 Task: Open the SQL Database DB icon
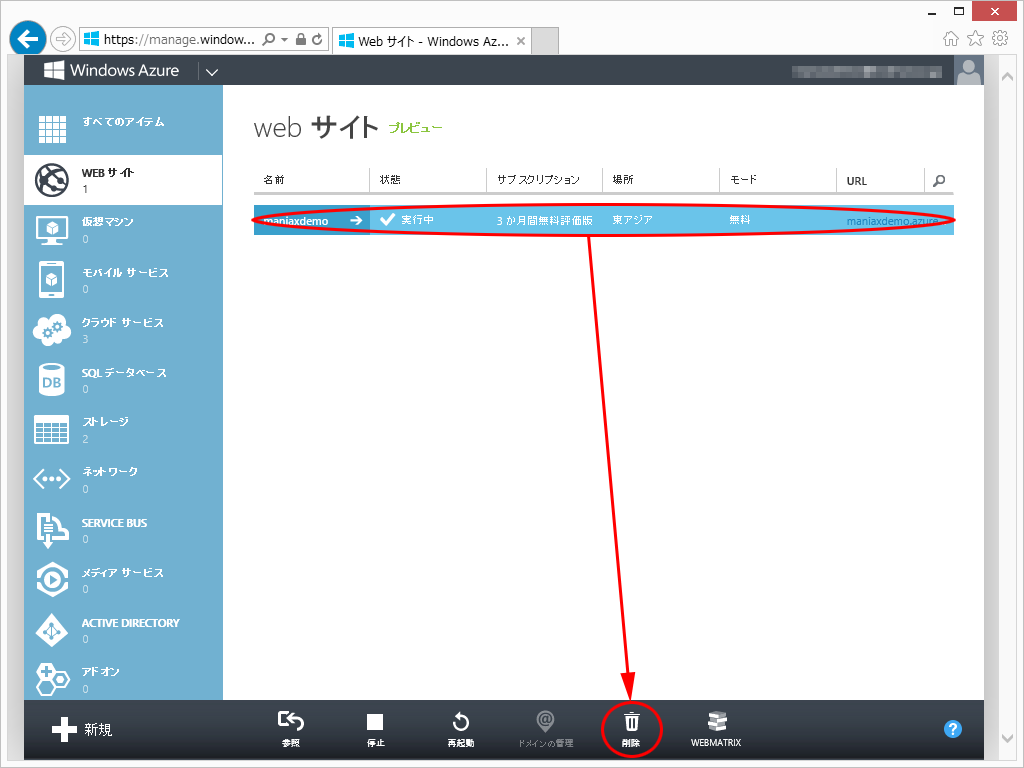[x=52, y=380]
